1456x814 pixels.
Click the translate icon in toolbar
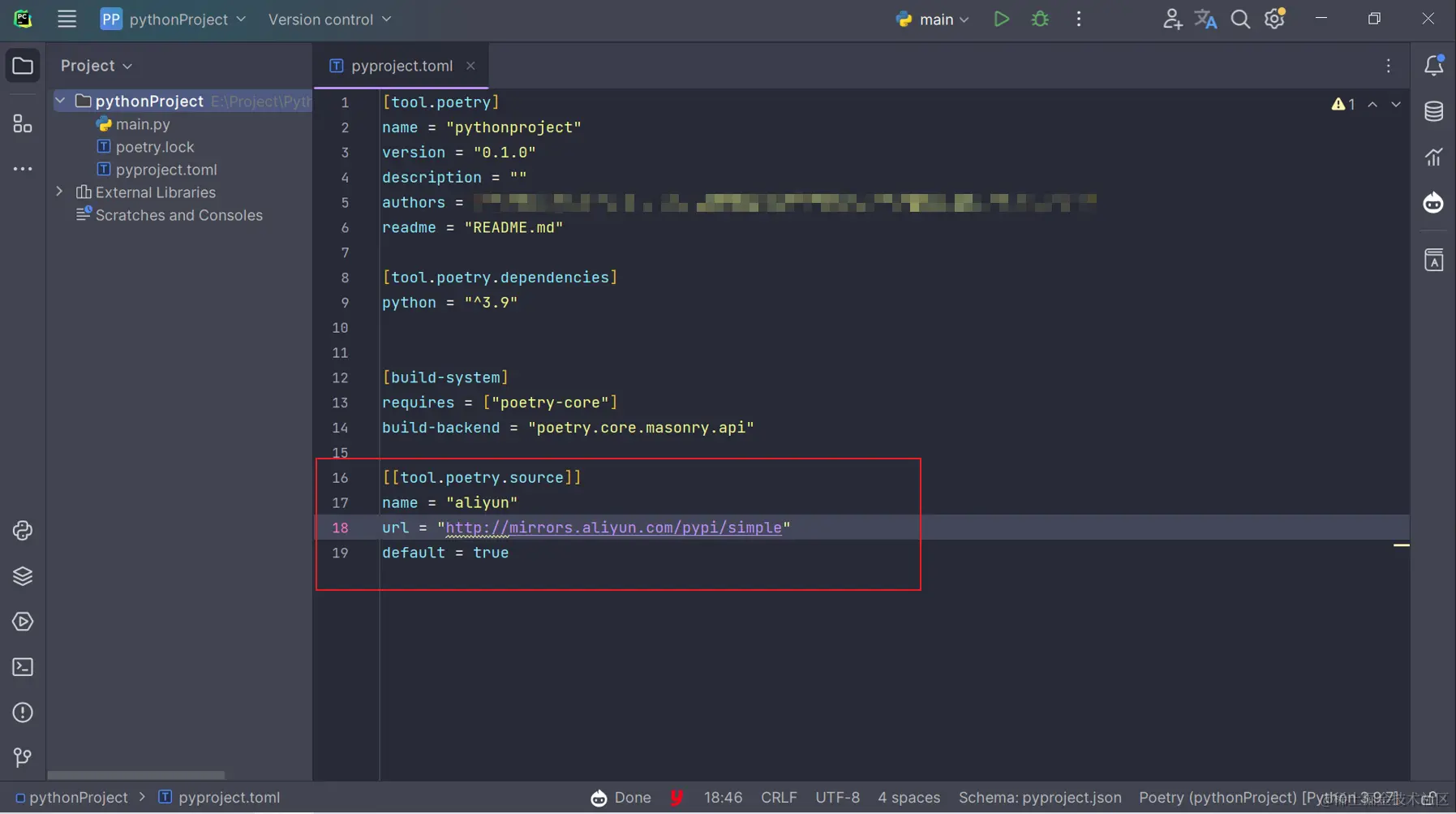[1205, 19]
